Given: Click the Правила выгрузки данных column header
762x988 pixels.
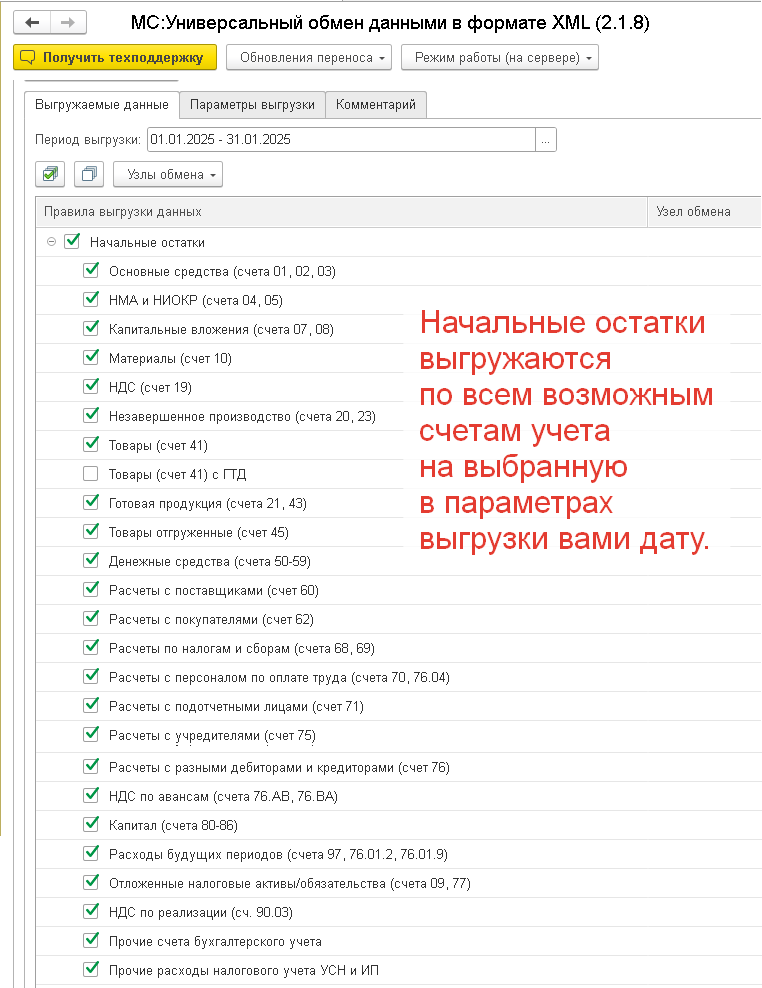Looking at the screenshot, I should click(x=342, y=212).
